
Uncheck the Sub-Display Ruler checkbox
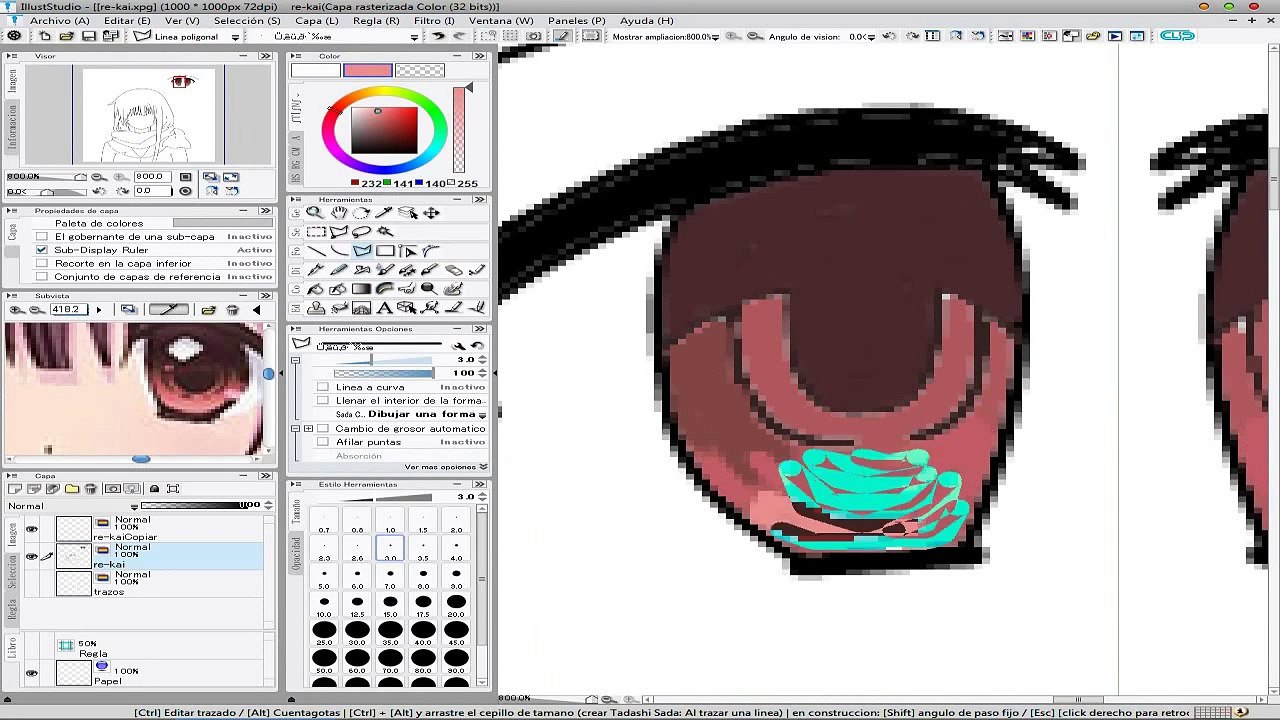(42, 250)
